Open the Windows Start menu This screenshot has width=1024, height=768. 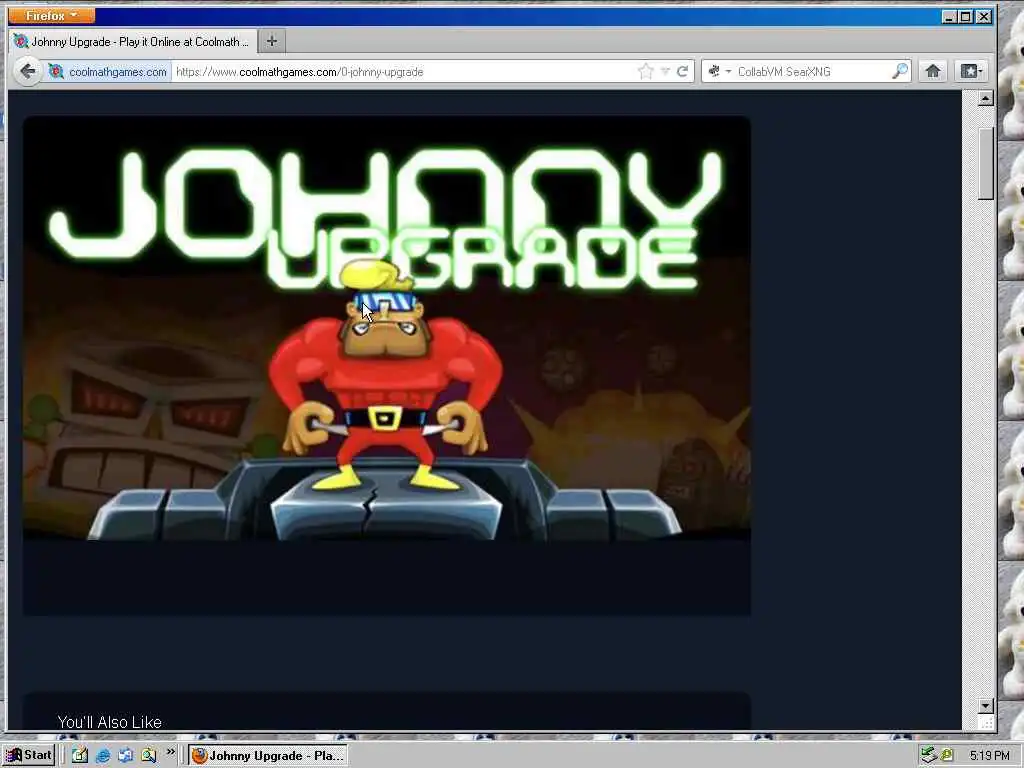(x=29, y=756)
